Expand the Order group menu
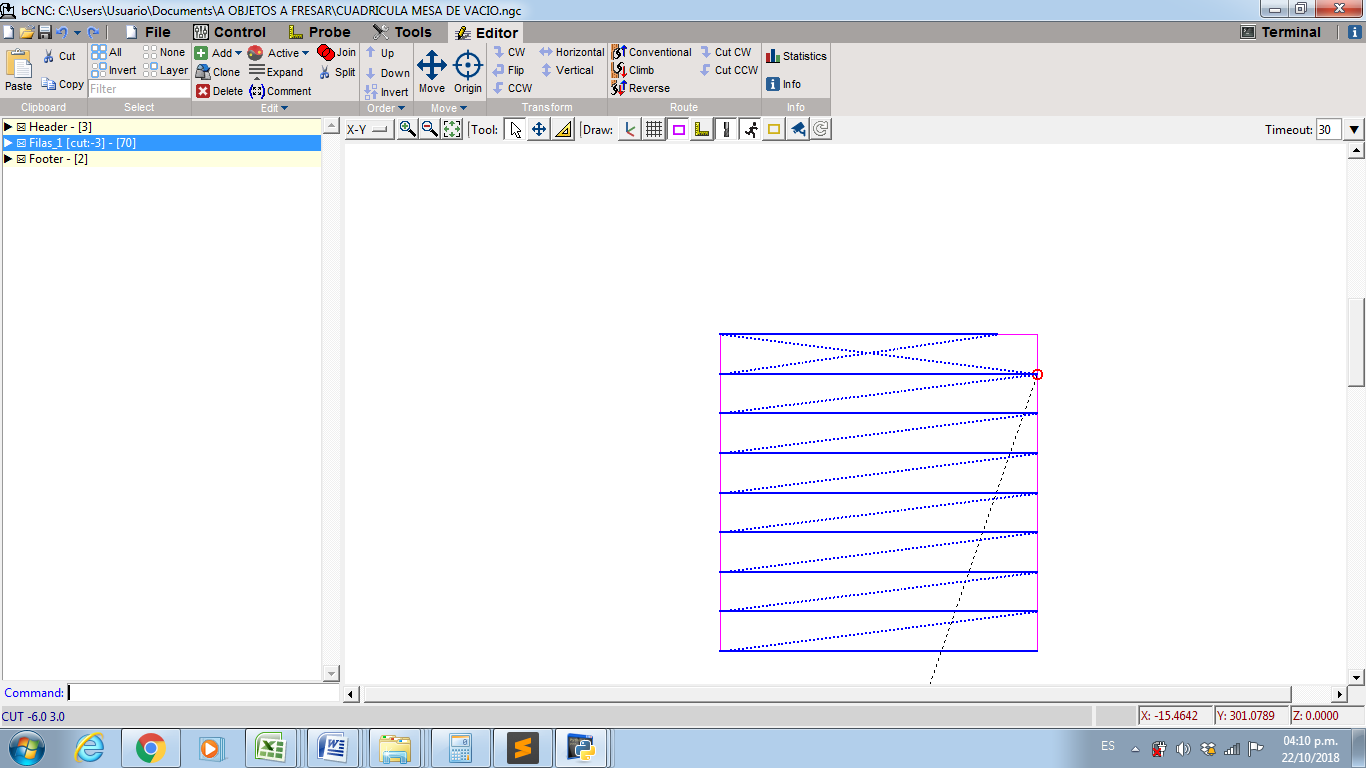The width and height of the screenshot is (1366, 768). click(385, 107)
